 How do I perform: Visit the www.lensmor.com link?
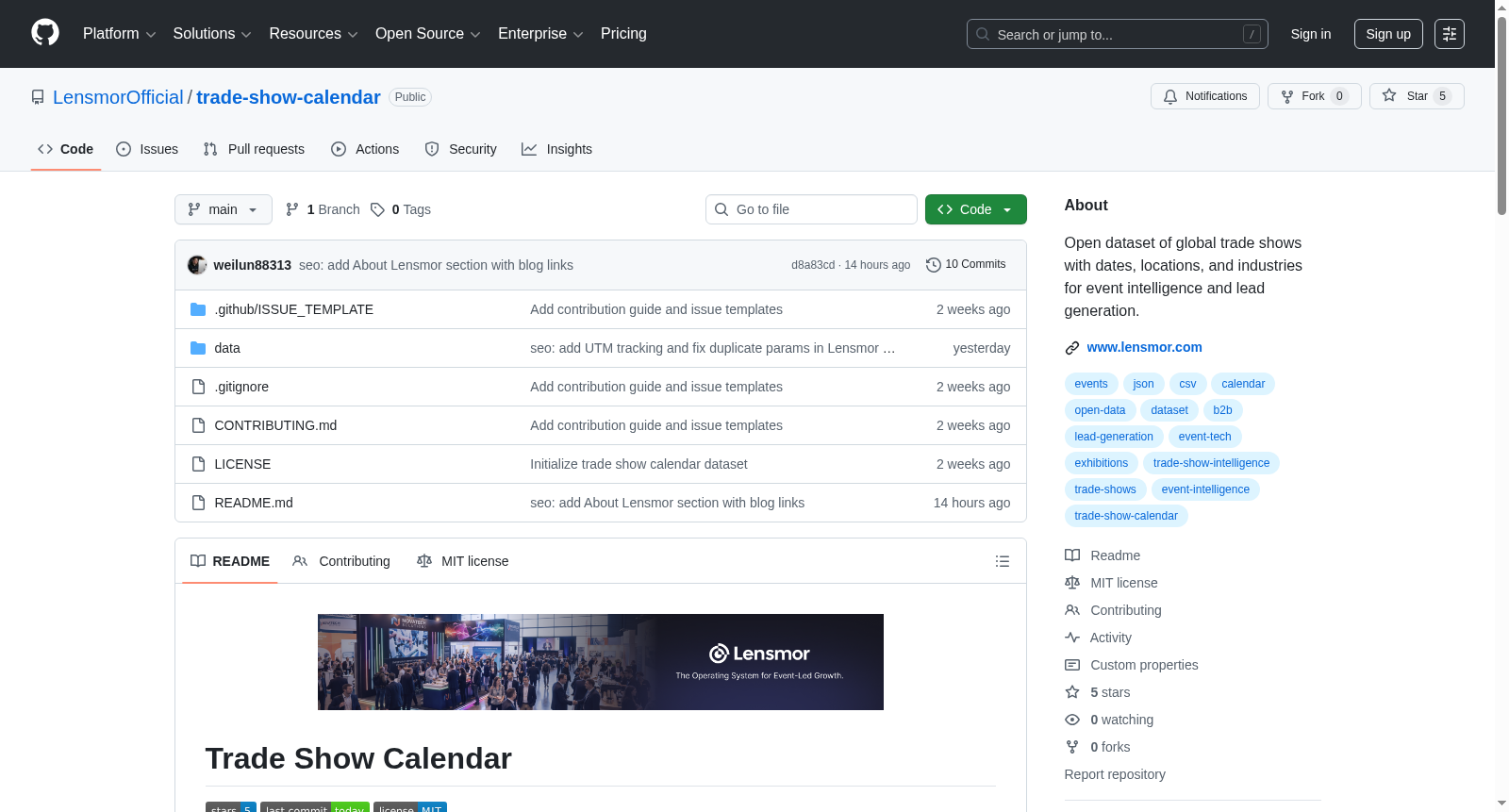point(1145,347)
